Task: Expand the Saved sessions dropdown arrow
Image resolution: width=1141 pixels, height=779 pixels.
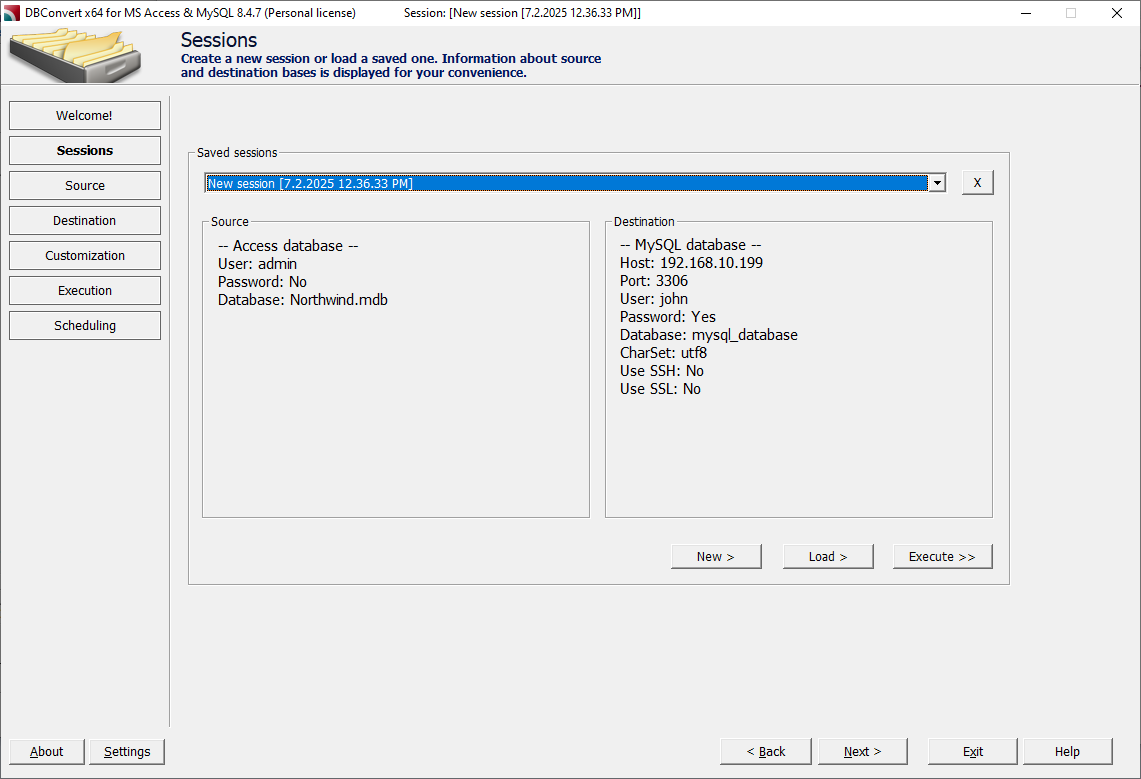Action: click(x=937, y=183)
